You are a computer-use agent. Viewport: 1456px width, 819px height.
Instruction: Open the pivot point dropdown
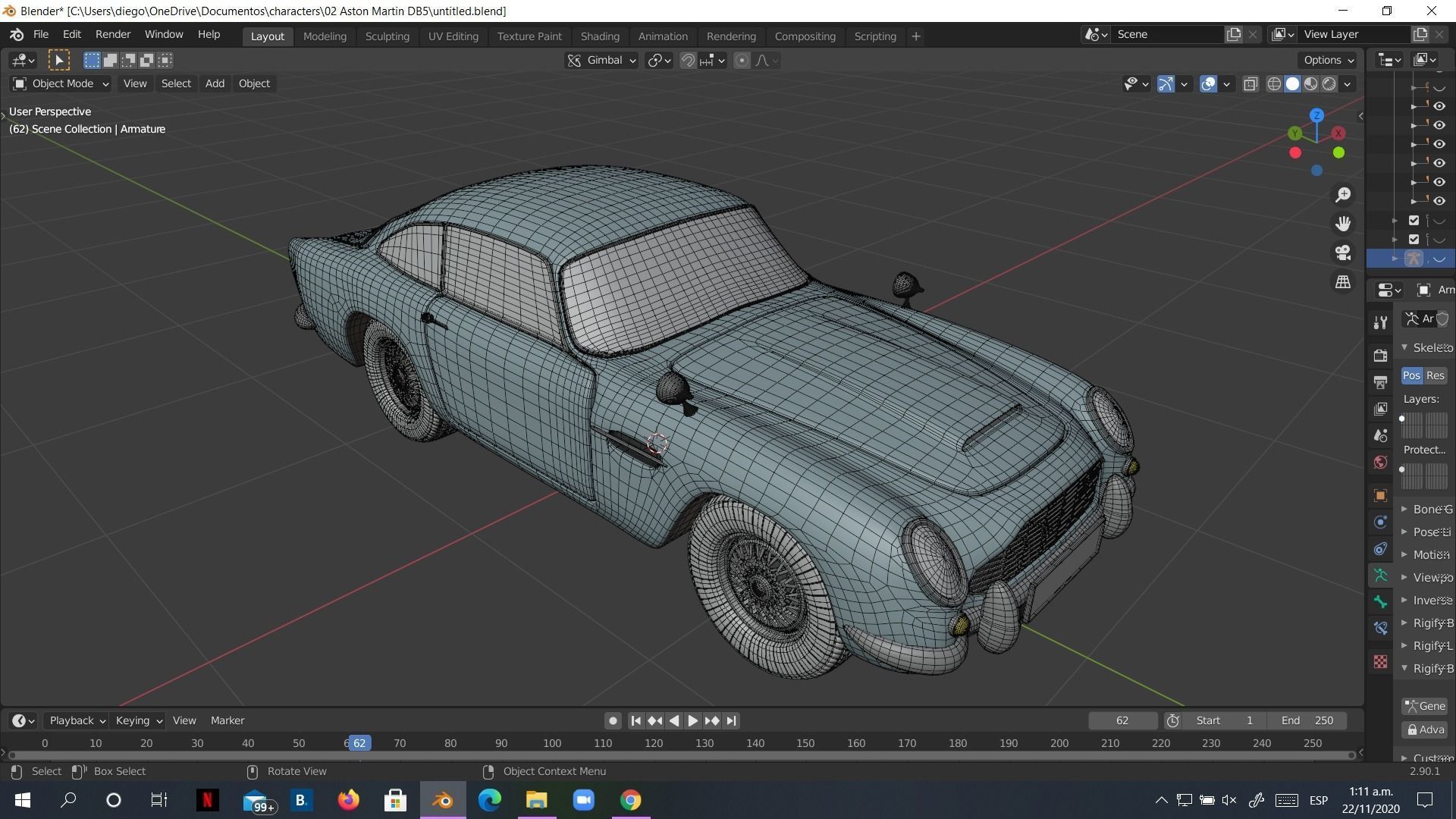point(659,60)
